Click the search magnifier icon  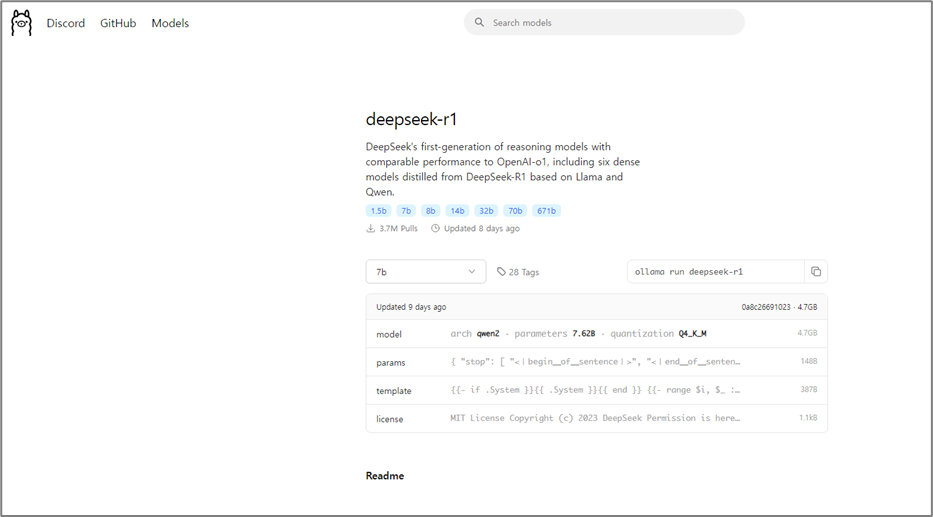pyautogui.click(x=479, y=22)
